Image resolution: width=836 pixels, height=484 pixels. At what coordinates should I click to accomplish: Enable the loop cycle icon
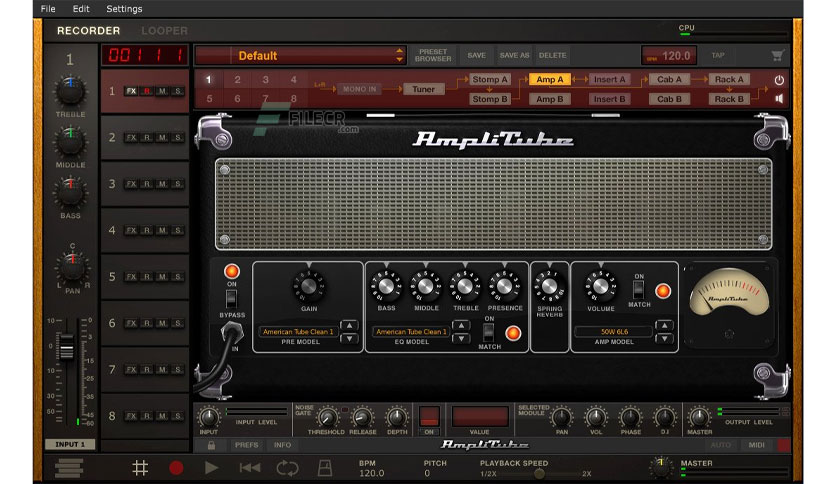287,468
